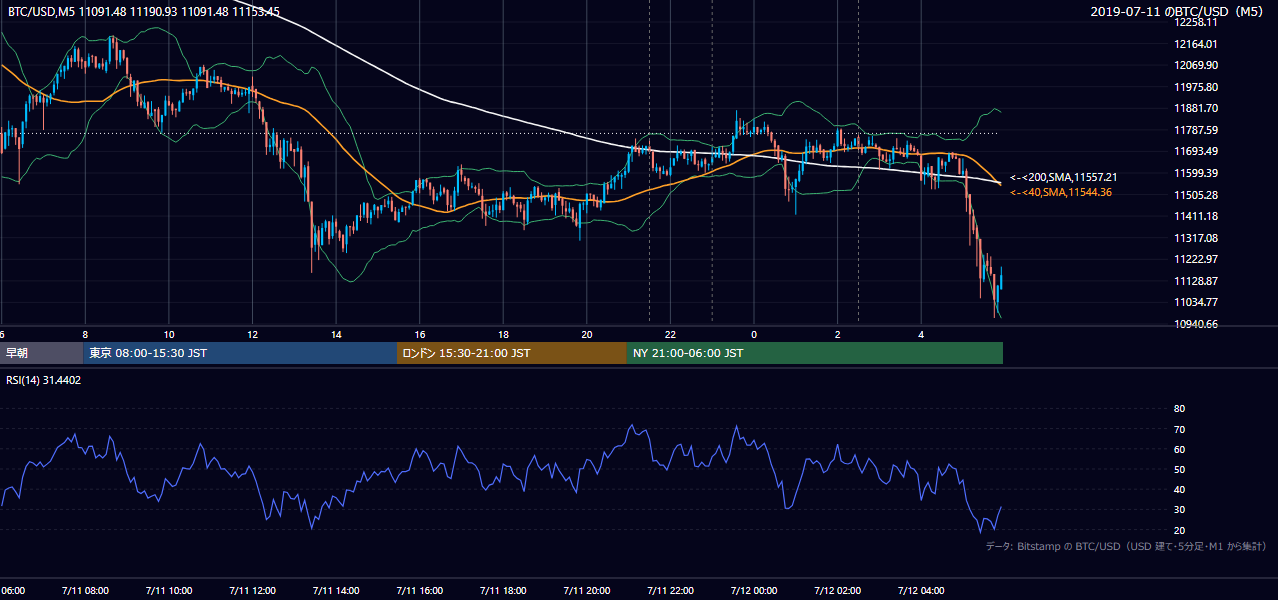
Task: Select the ロンドン 15:30-21:00 JST session bar
Action: point(512,353)
